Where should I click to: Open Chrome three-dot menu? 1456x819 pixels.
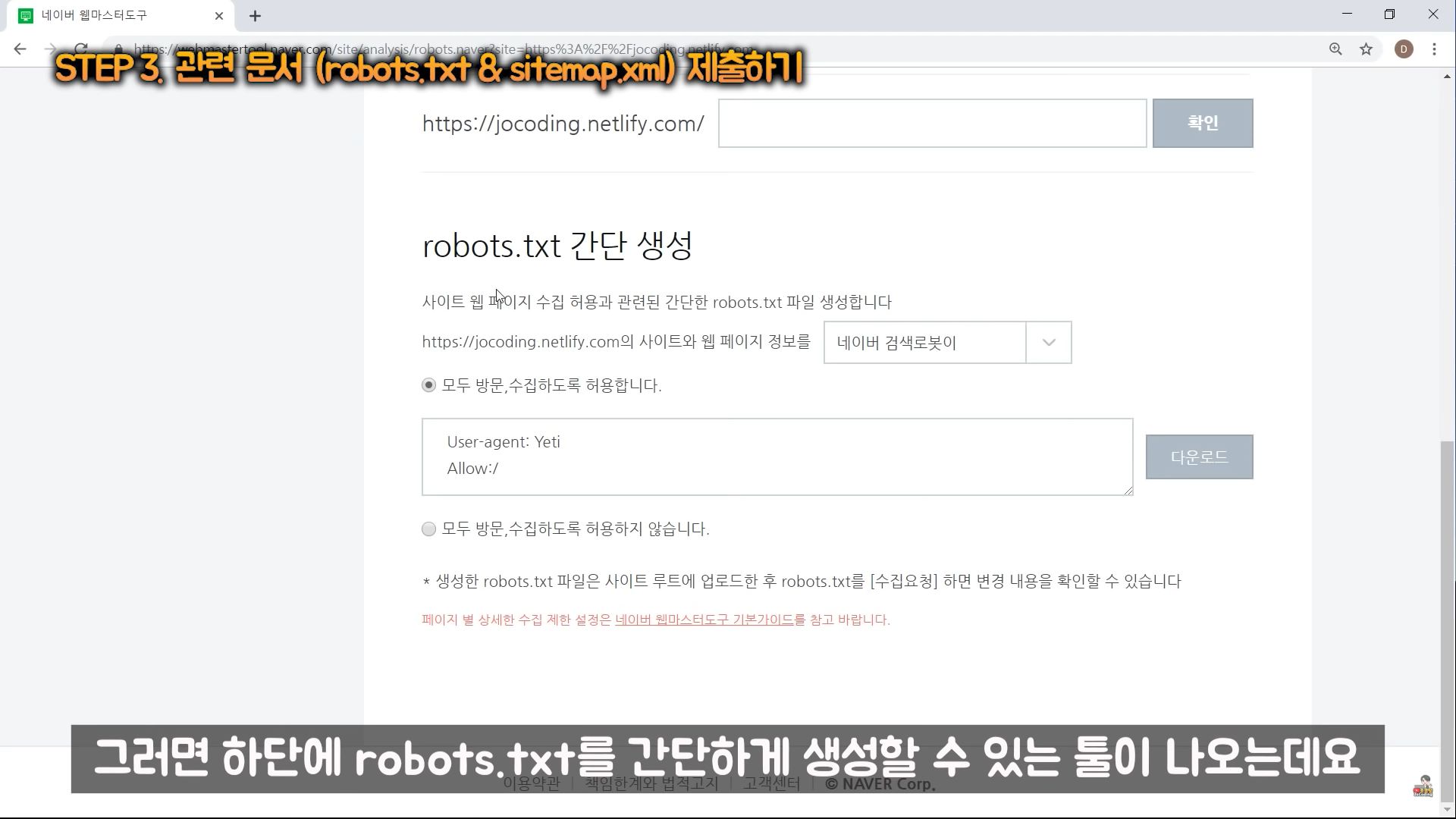coord(1434,49)
